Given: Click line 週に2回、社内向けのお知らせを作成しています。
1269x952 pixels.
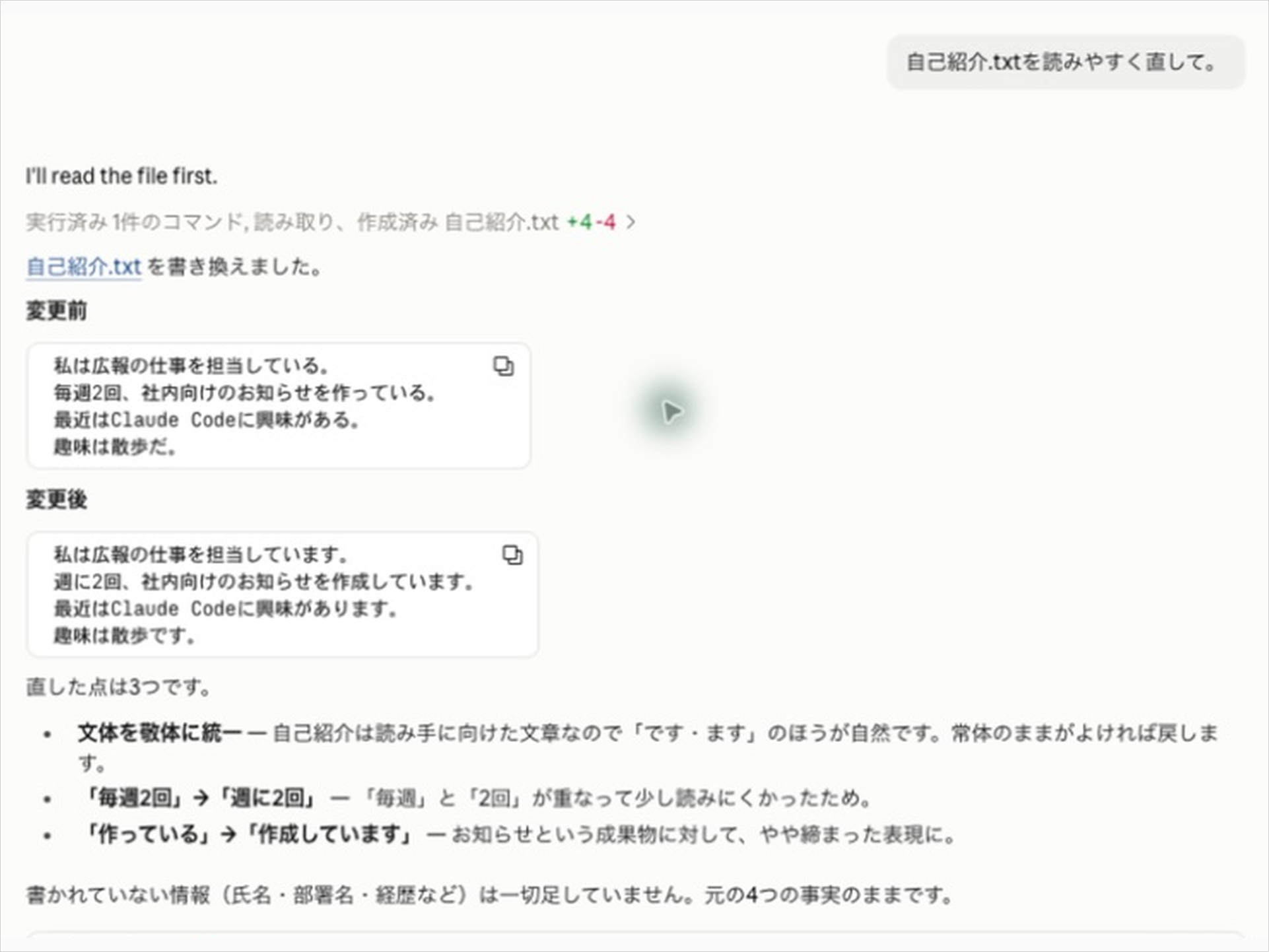Looking at the screenshot, I should pos(264,582).
